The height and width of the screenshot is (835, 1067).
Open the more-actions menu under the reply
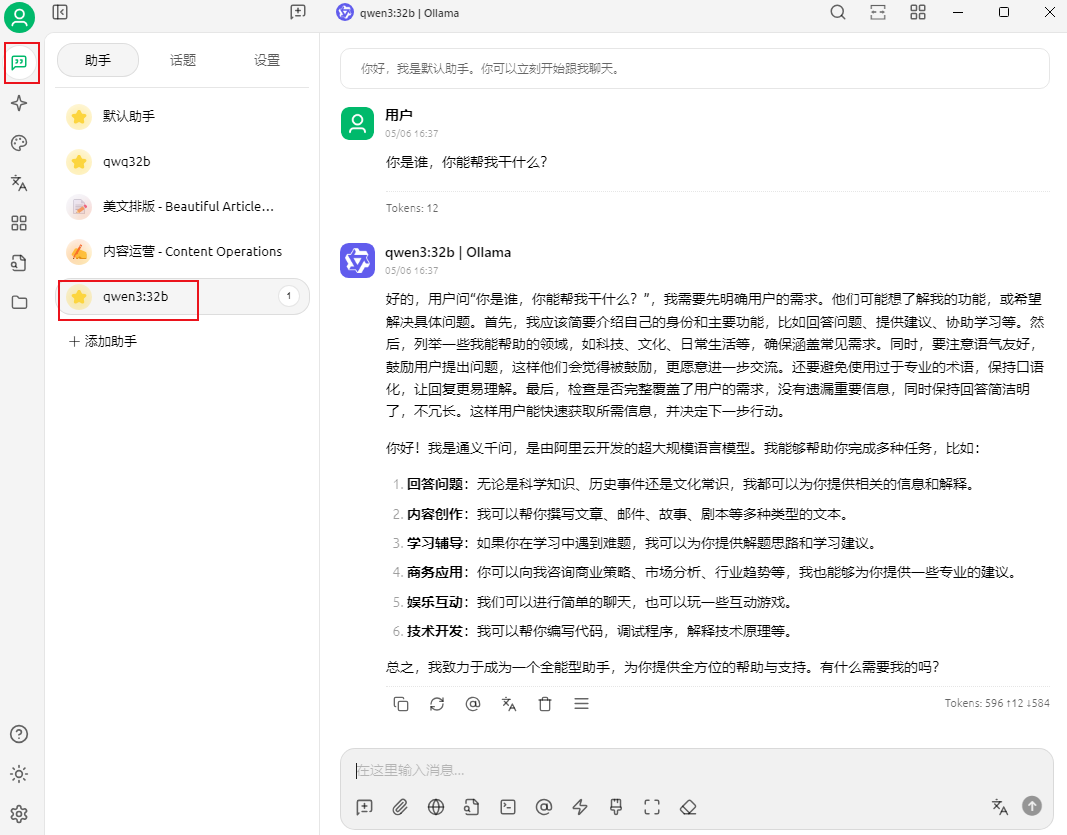[581, 704]
